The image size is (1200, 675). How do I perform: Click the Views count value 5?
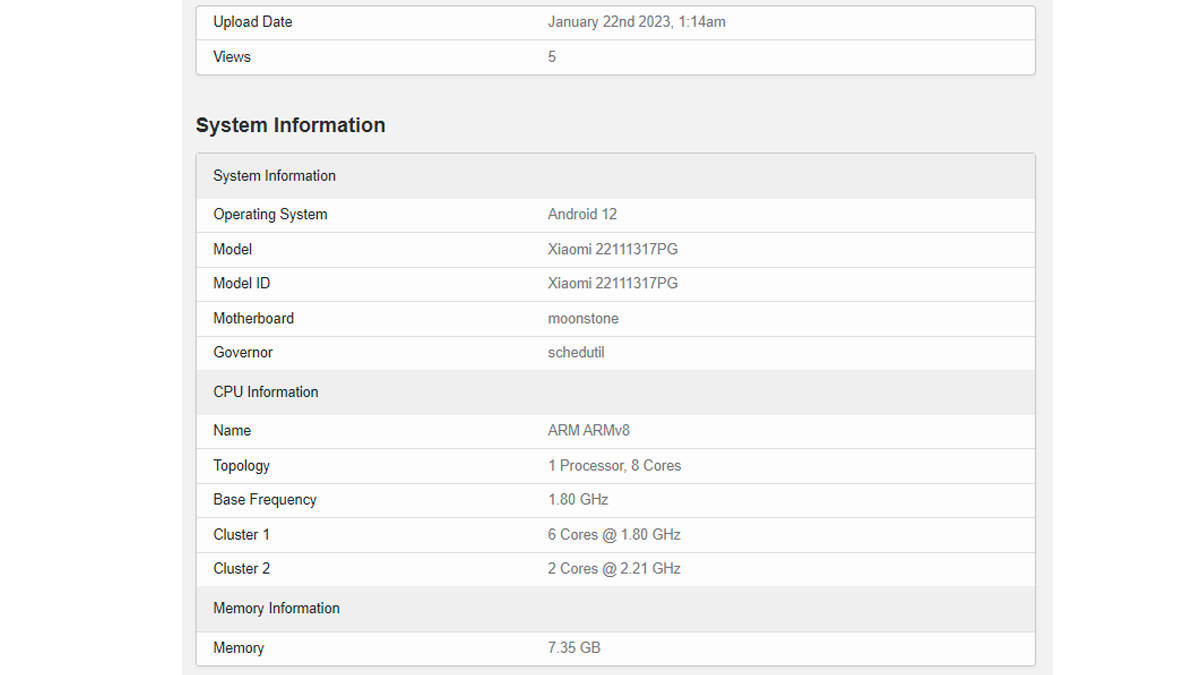coord(552,57)
